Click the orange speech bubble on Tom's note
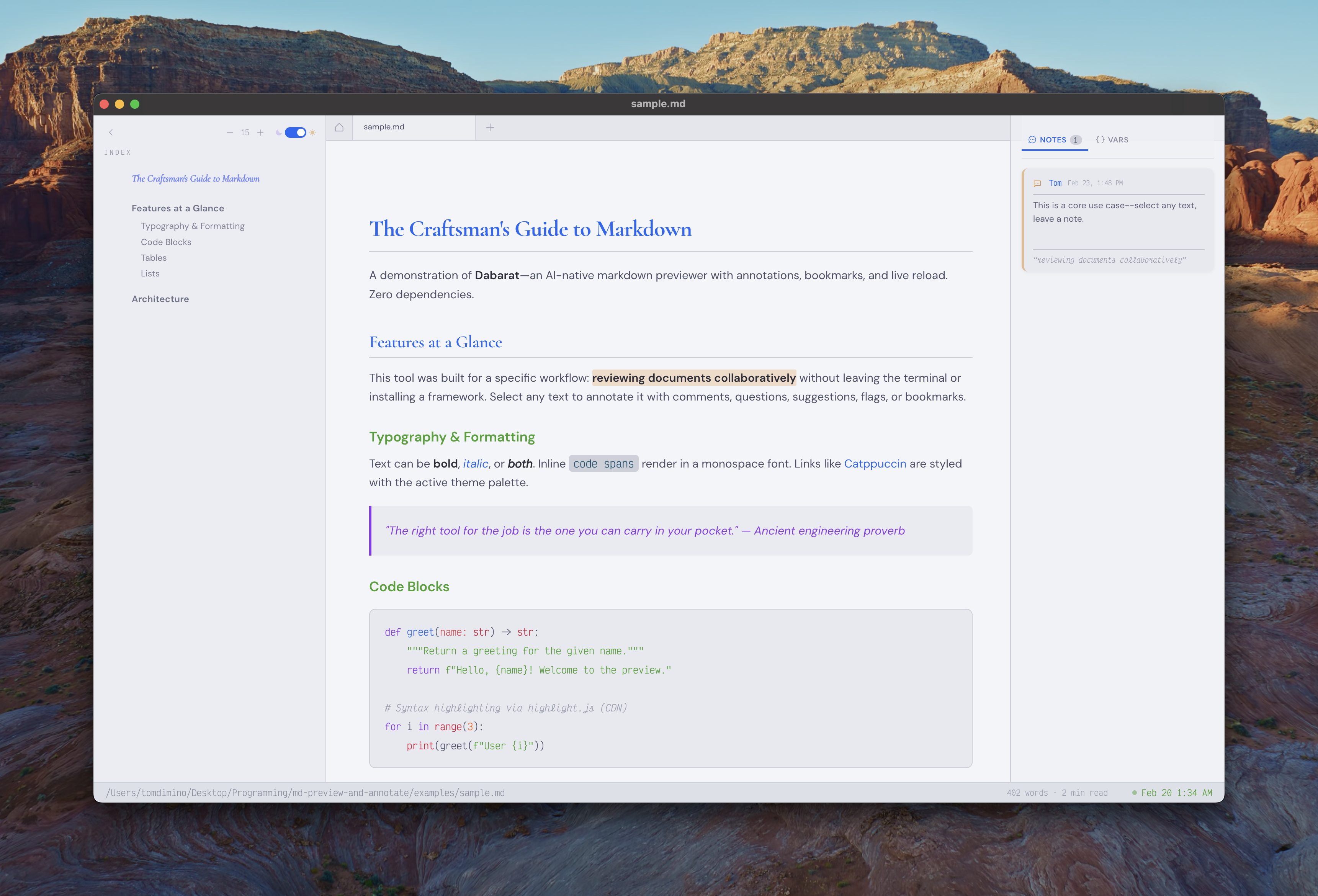1318x896 pixels. coord(1037,183)
